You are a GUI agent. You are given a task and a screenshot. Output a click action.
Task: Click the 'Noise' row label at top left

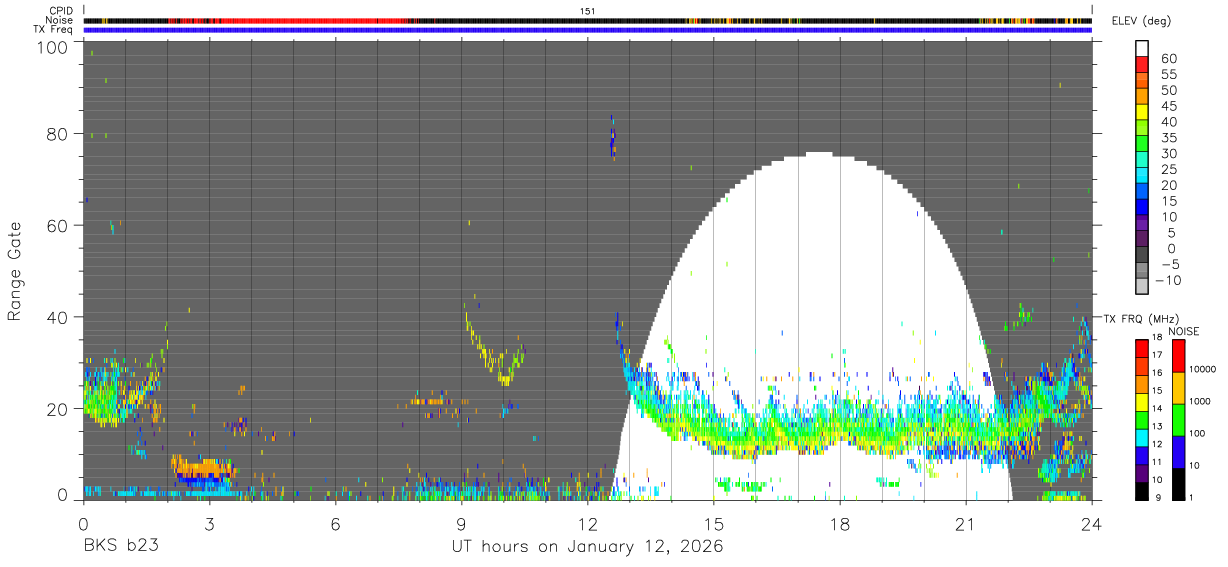coord(61,20)
